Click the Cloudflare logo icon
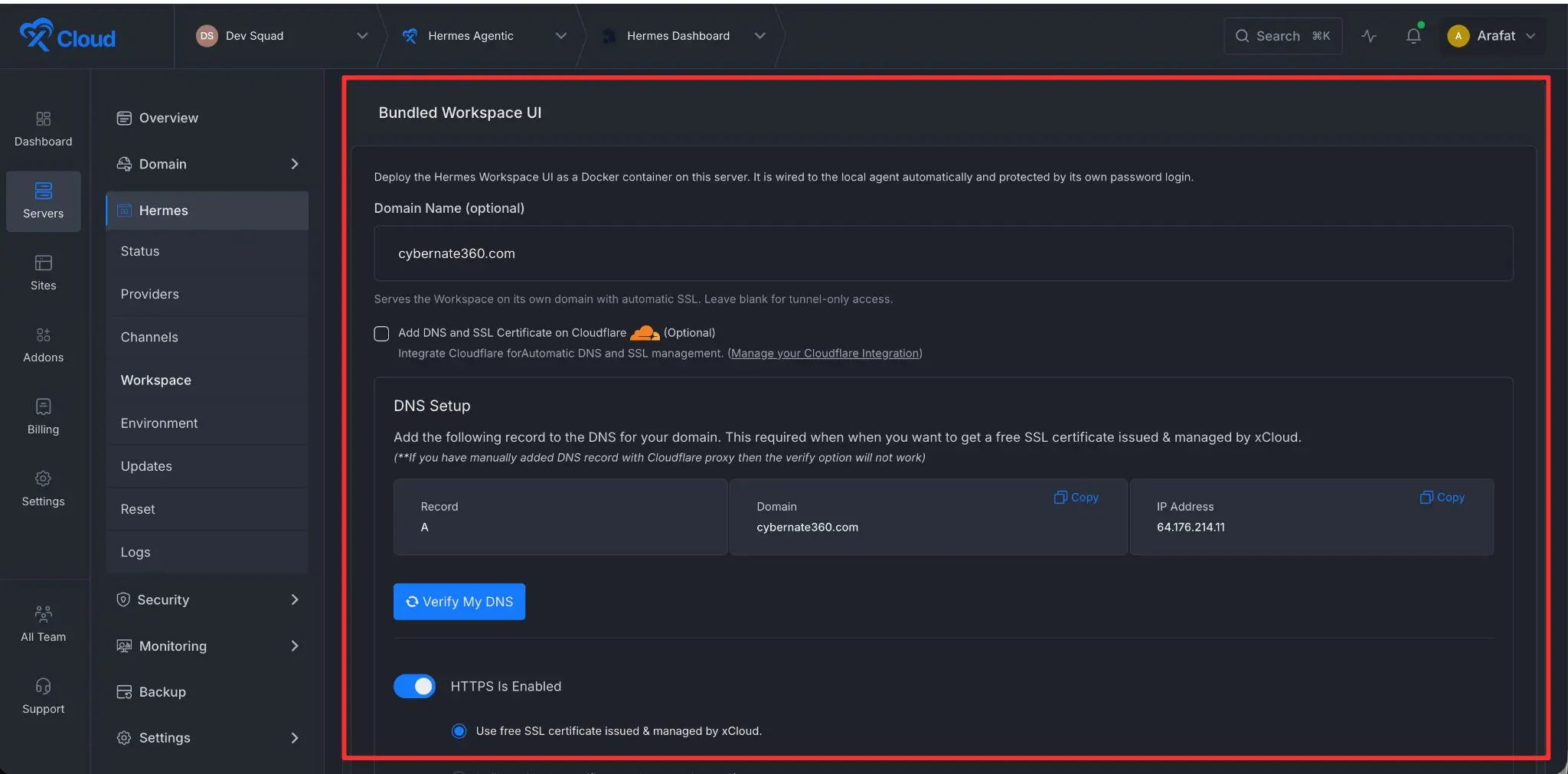The width and height of the screenshot is (1568, 774). pyautogui.click(x=645, y=333)
